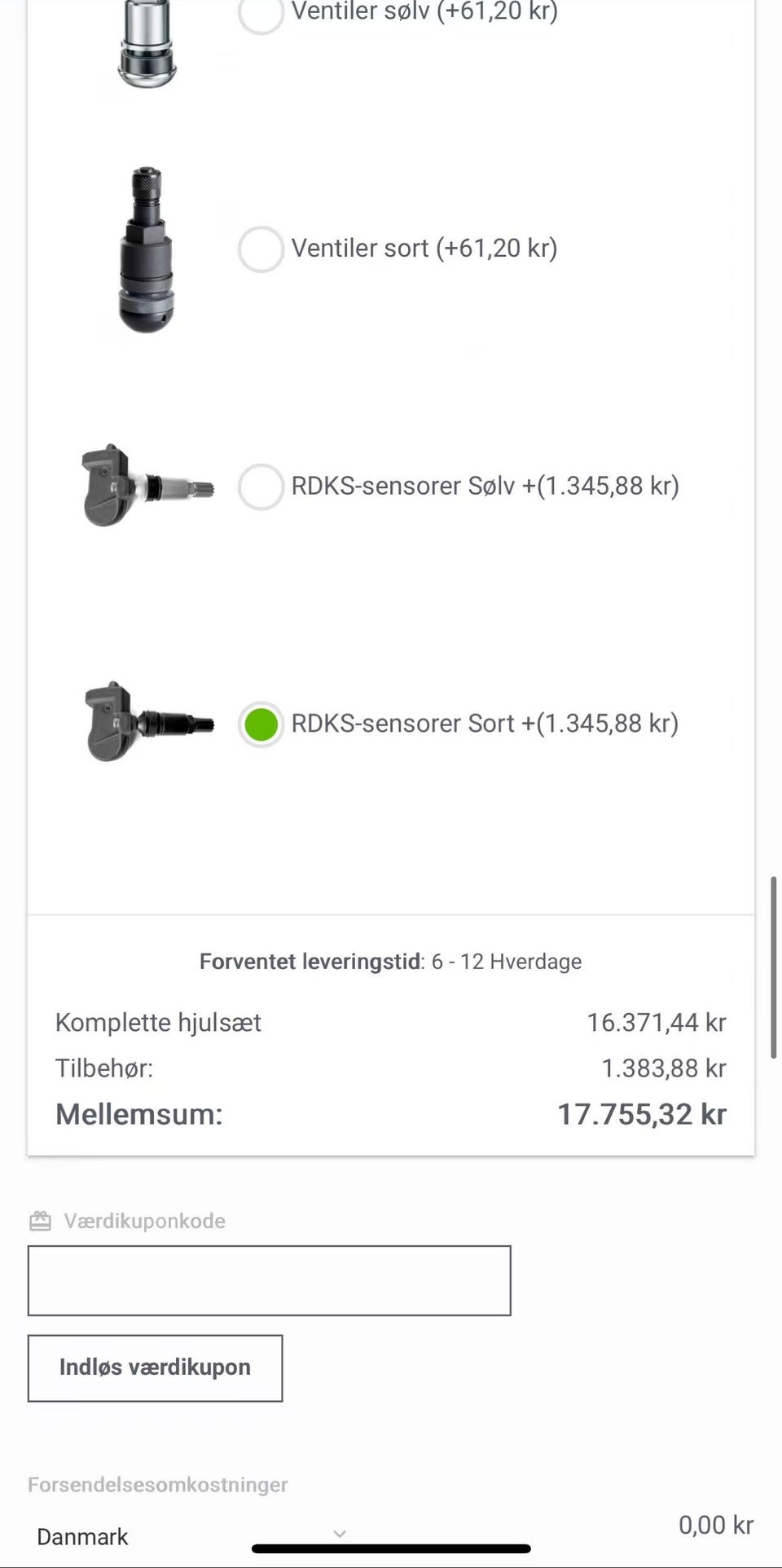Tap the home indicator bar
The height and width of the screenshot is (1568, 782).
[x=391, y=1548]
